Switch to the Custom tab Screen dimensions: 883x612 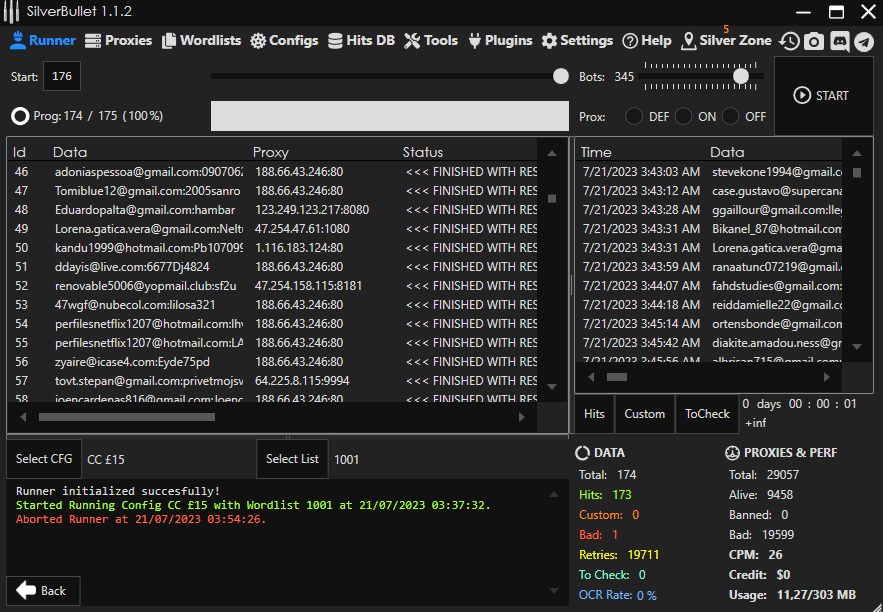point(645,414)
